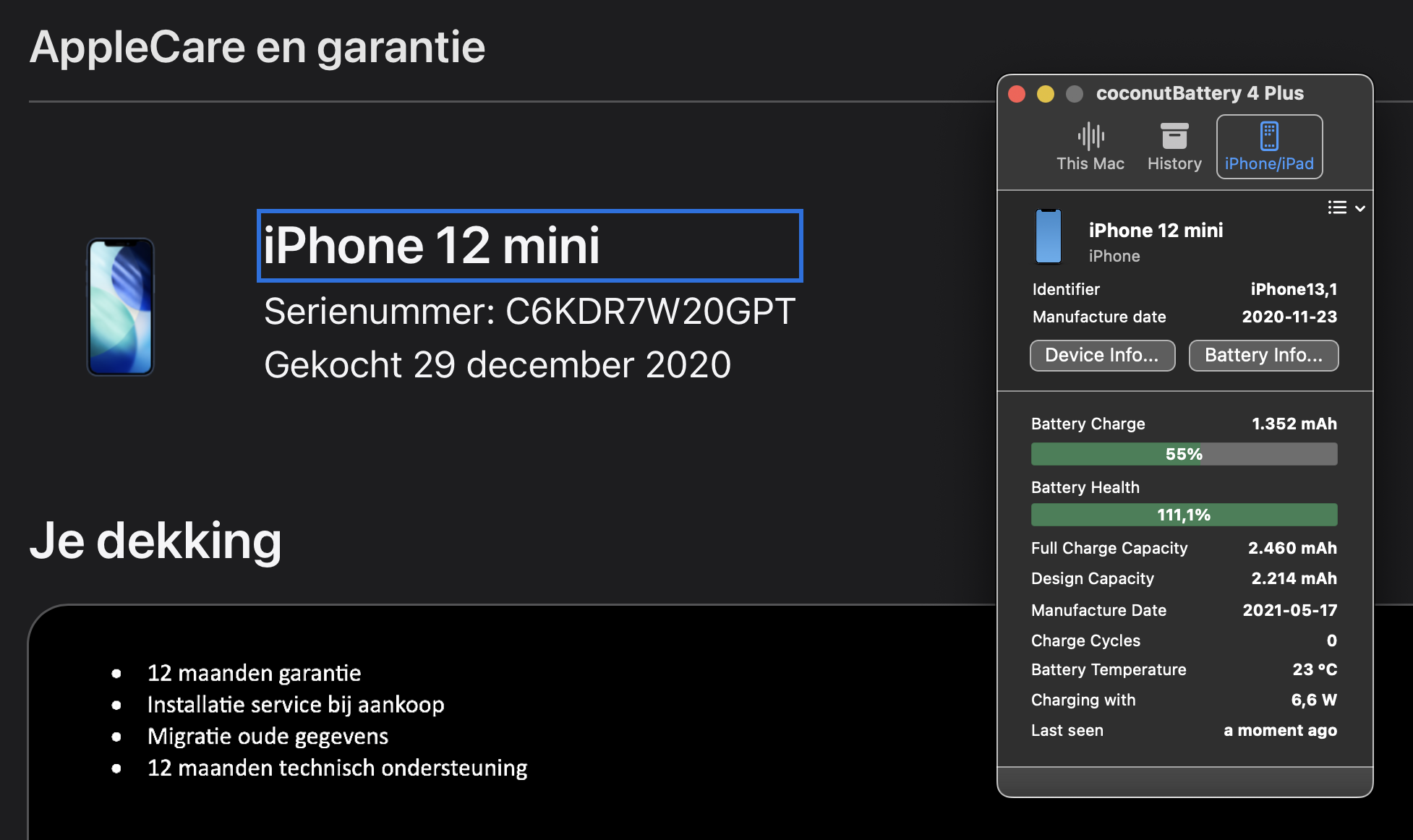Click the Je dekking heading

pyautogui.click(x=155, y=541)
